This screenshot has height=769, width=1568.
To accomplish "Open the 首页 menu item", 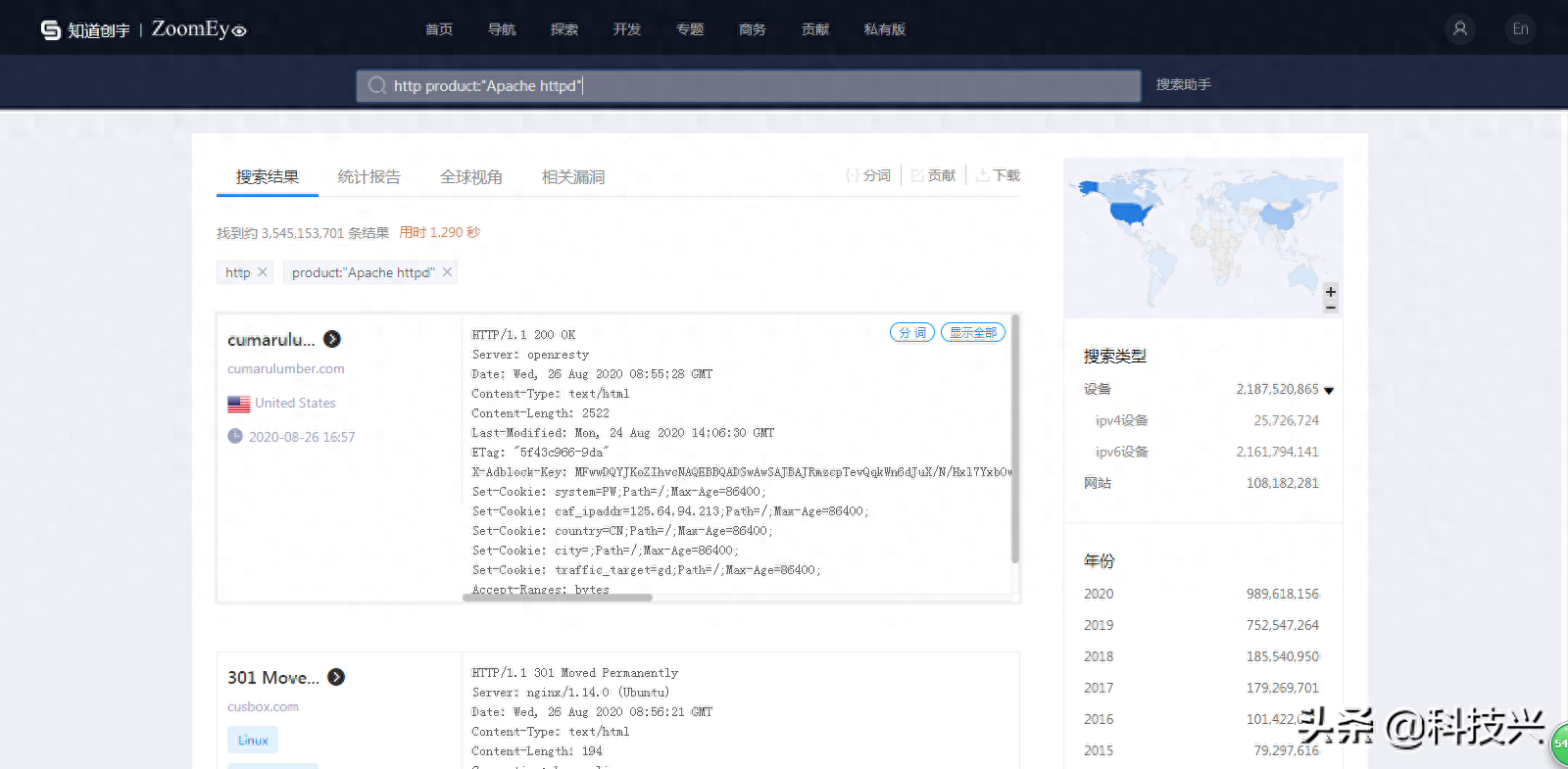I will (x=439, y=29).
